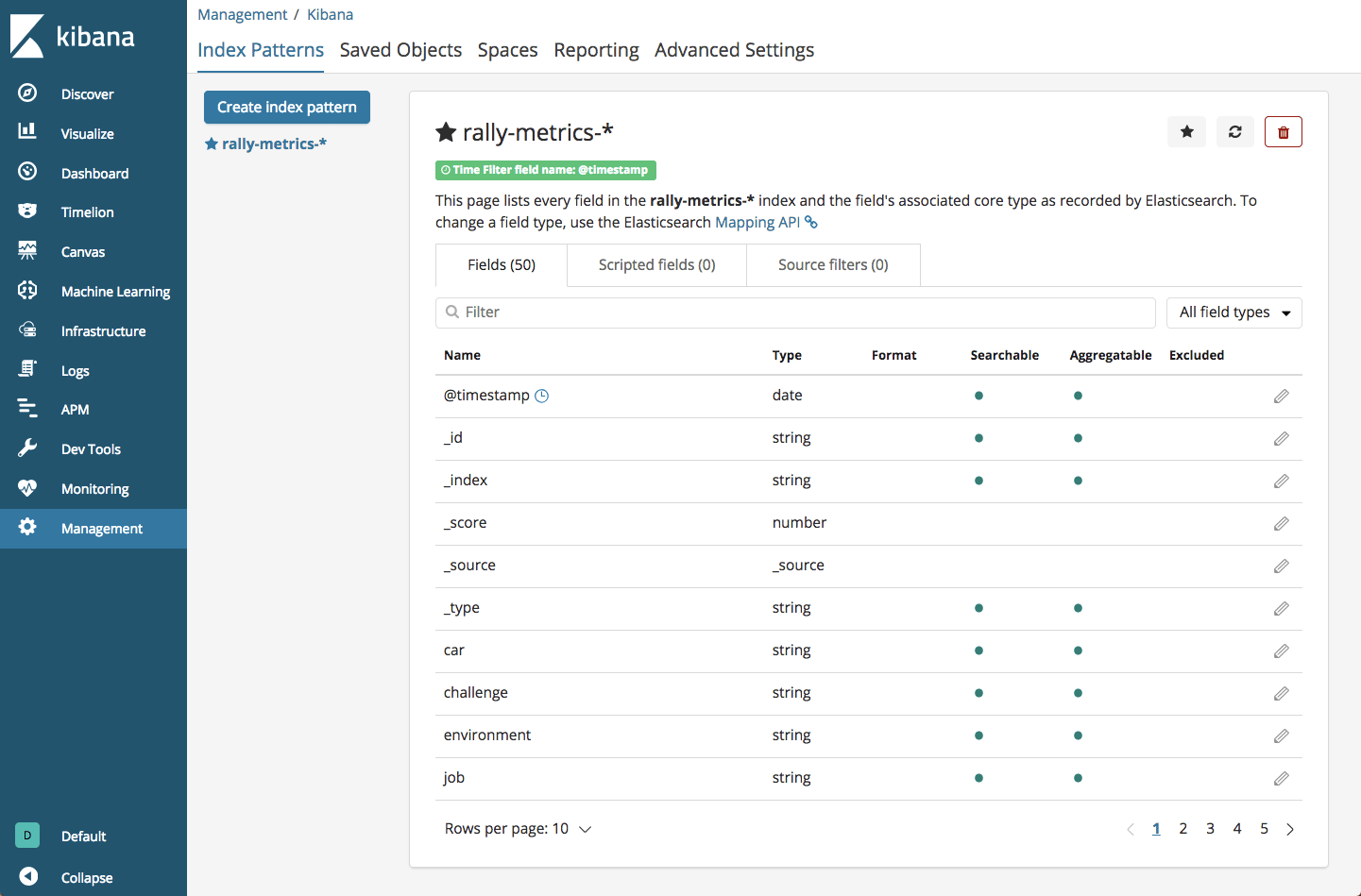1361x896 pixels.
Task: Open Machine Learning via its icon
Action: [x=27, y=290]
